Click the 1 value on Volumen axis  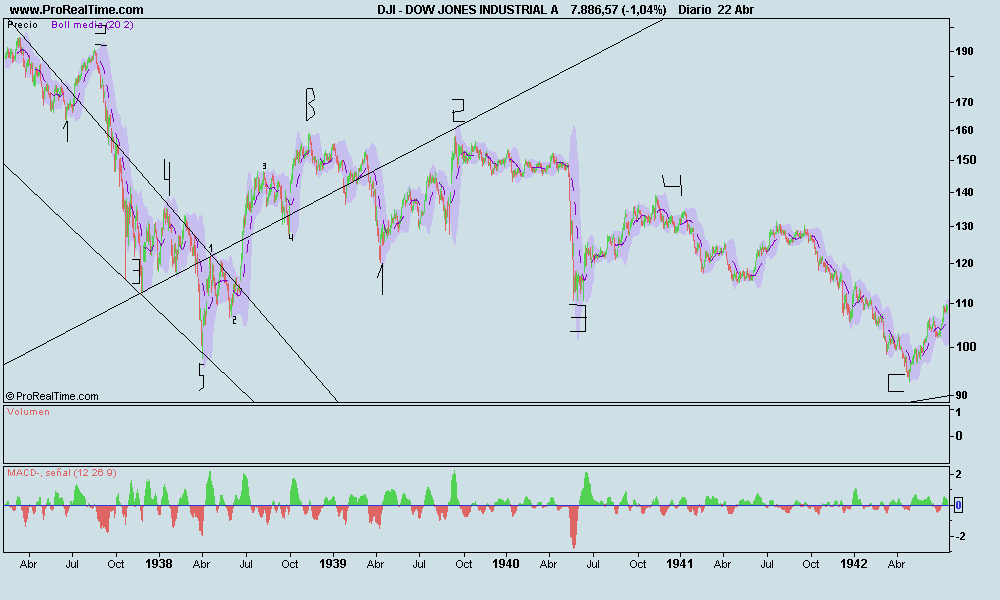click(959, 412)
